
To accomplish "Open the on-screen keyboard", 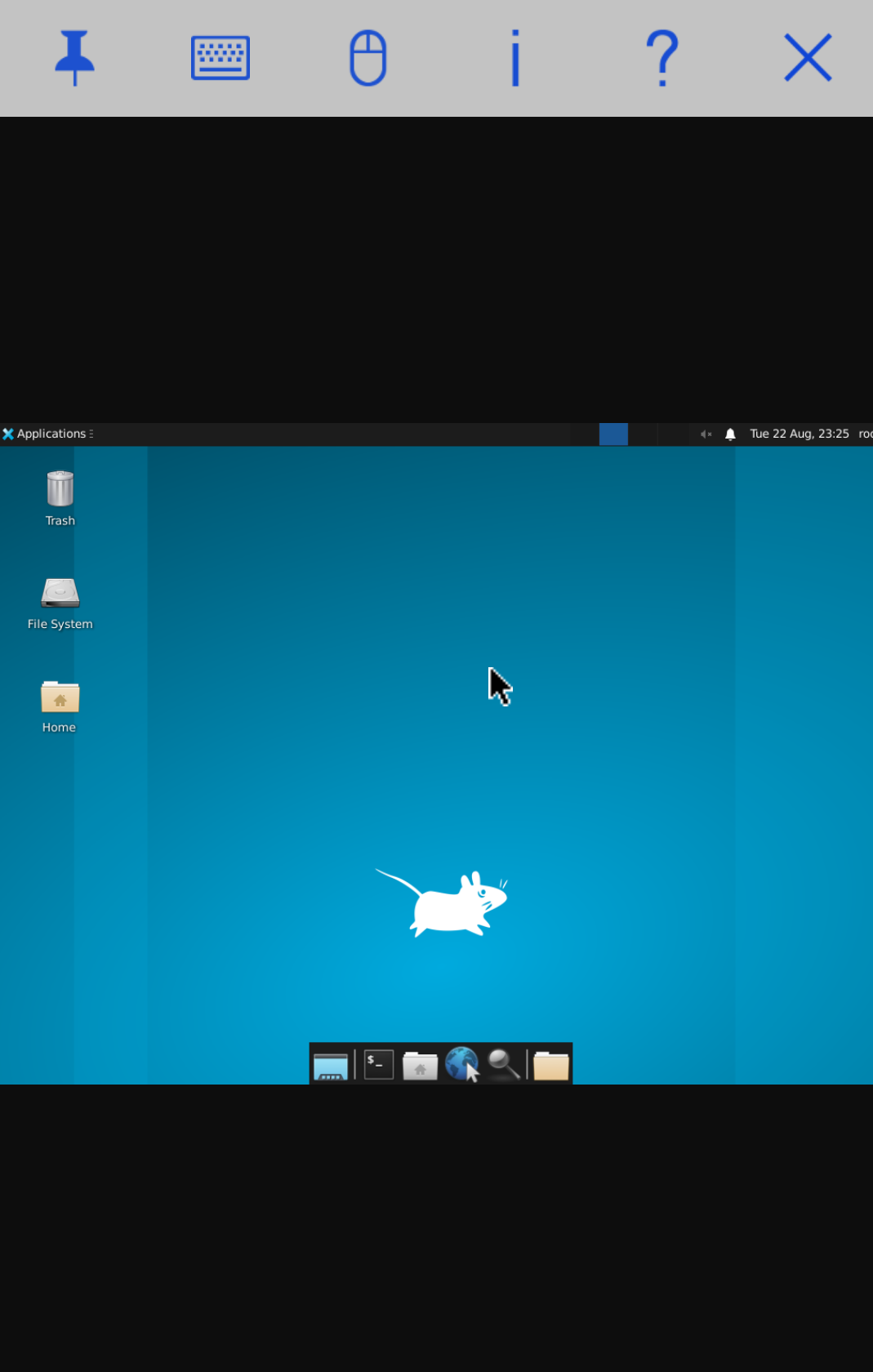I will point(220,58).
